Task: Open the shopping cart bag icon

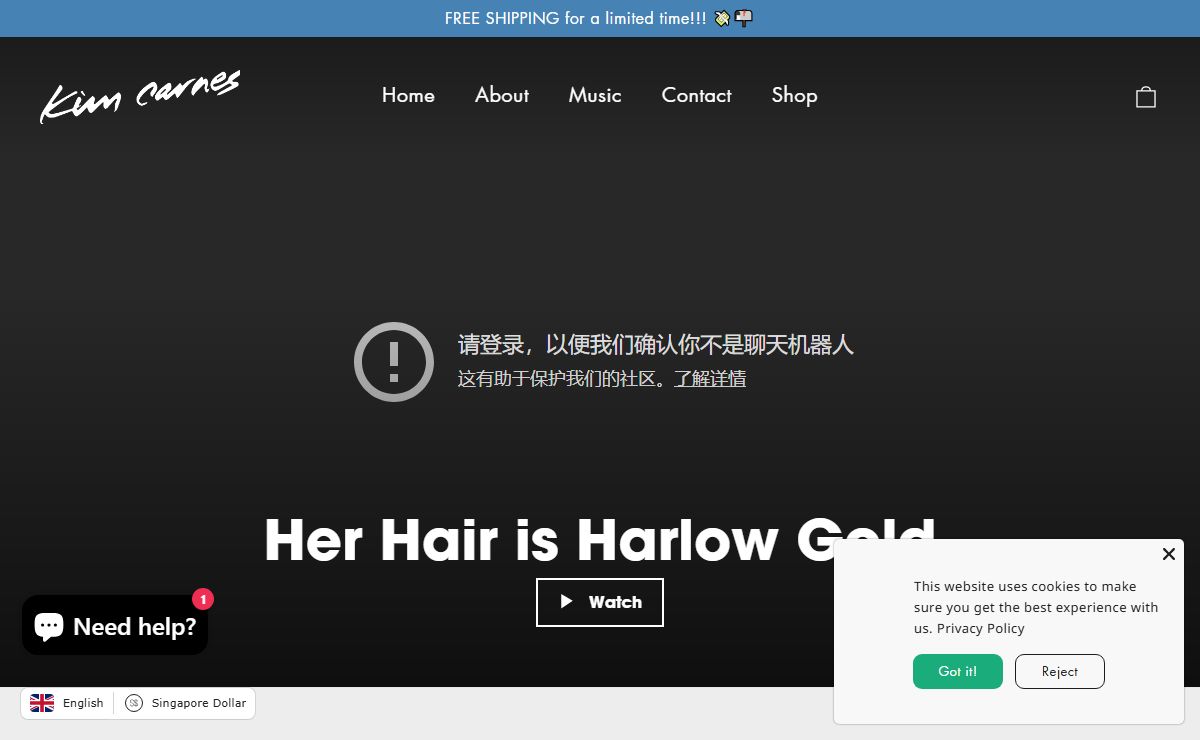Action: coord(1145,97)
